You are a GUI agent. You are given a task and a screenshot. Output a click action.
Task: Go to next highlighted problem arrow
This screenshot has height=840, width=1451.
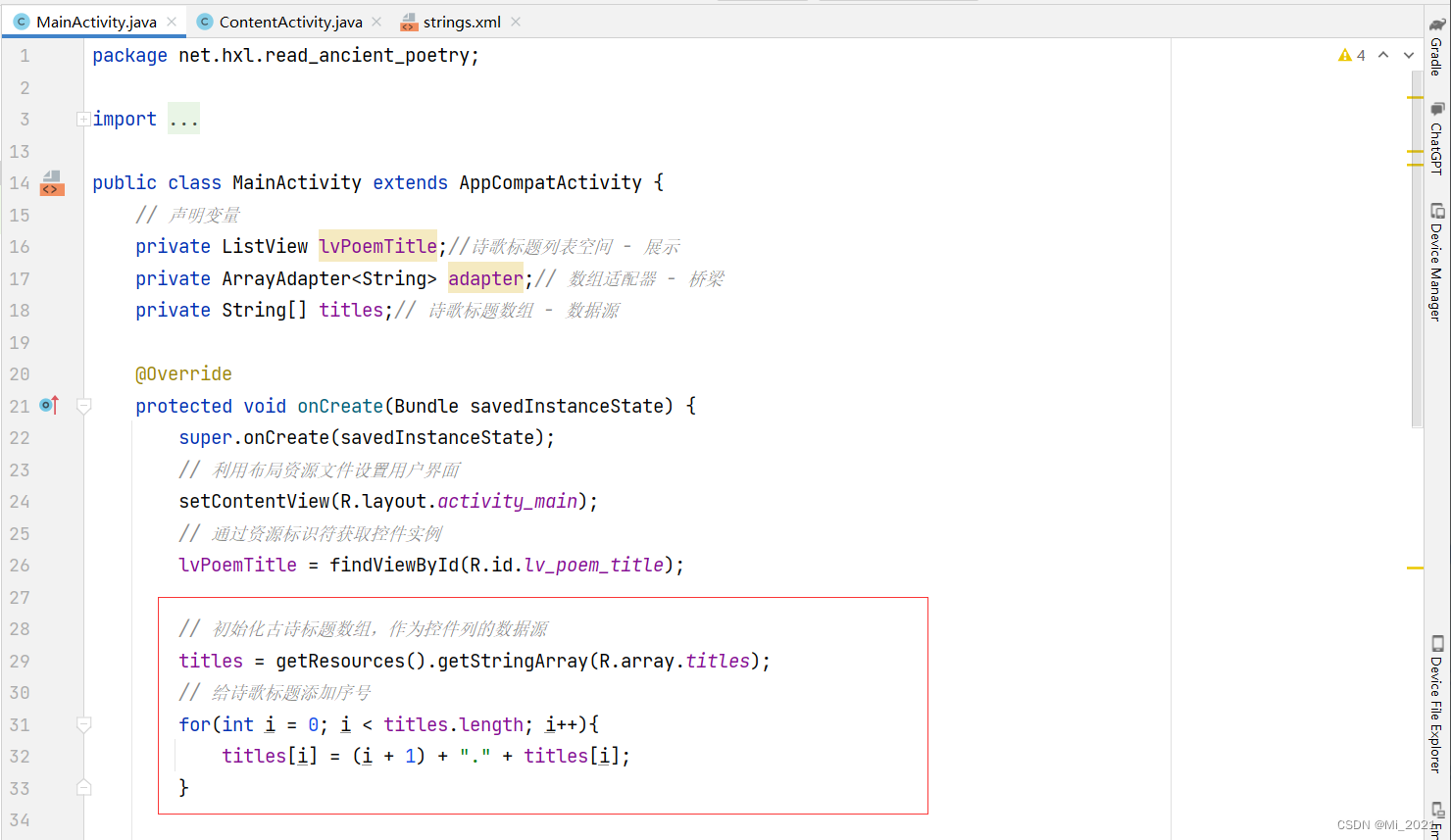(x=1409, y=55)
